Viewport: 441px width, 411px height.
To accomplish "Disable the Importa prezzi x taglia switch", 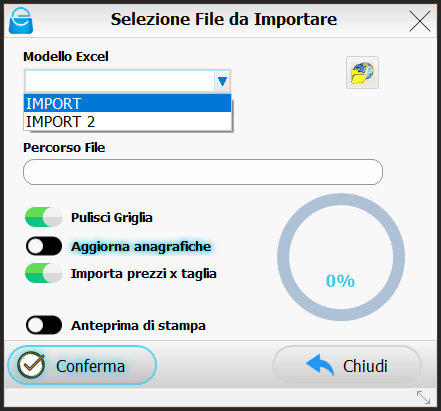I will tap(44, 273).
